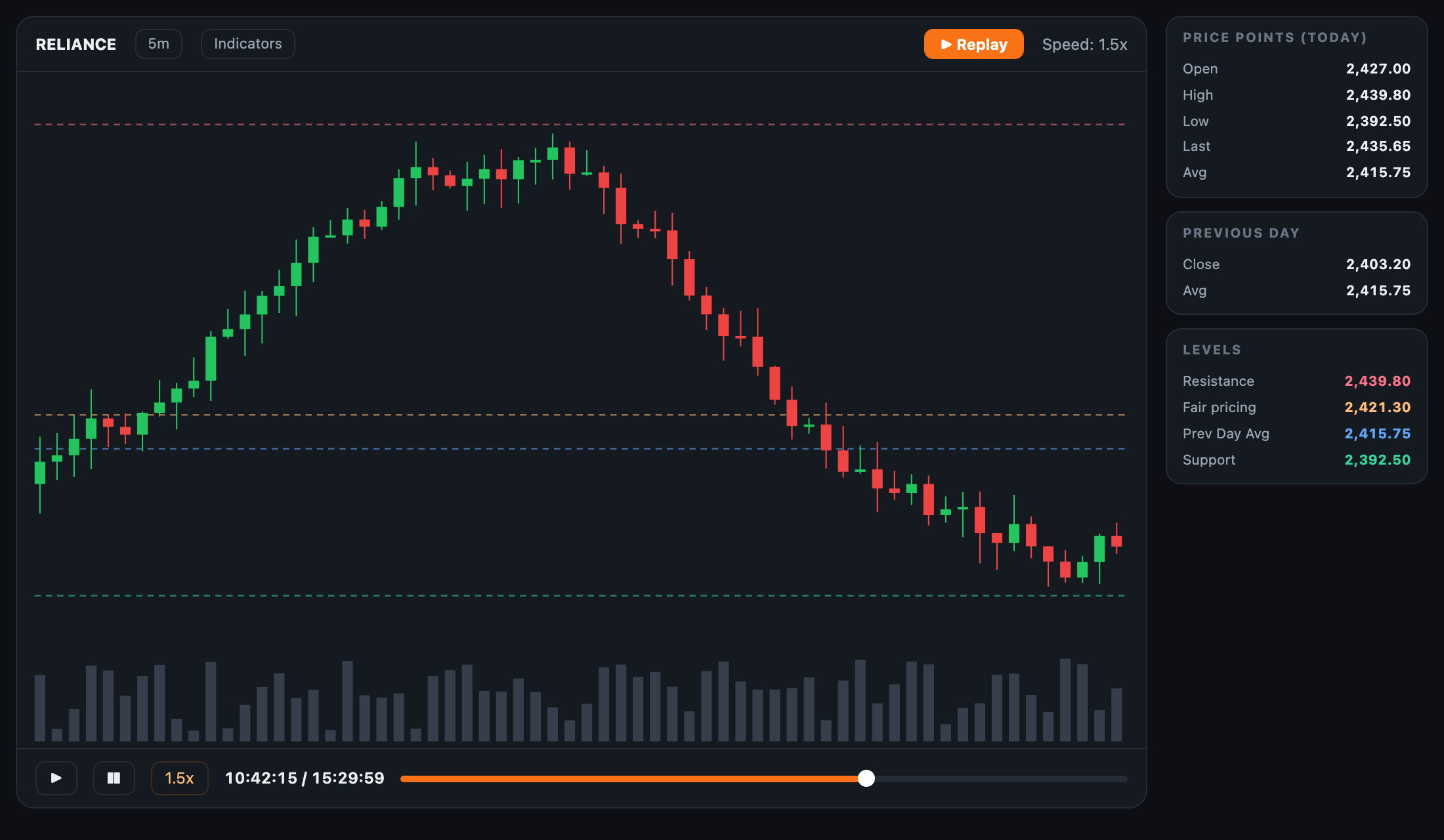The width and height of the screenshot is (1444, 840).
Task: Click the green dashed support line on chart
Action: tap(580, 595)
